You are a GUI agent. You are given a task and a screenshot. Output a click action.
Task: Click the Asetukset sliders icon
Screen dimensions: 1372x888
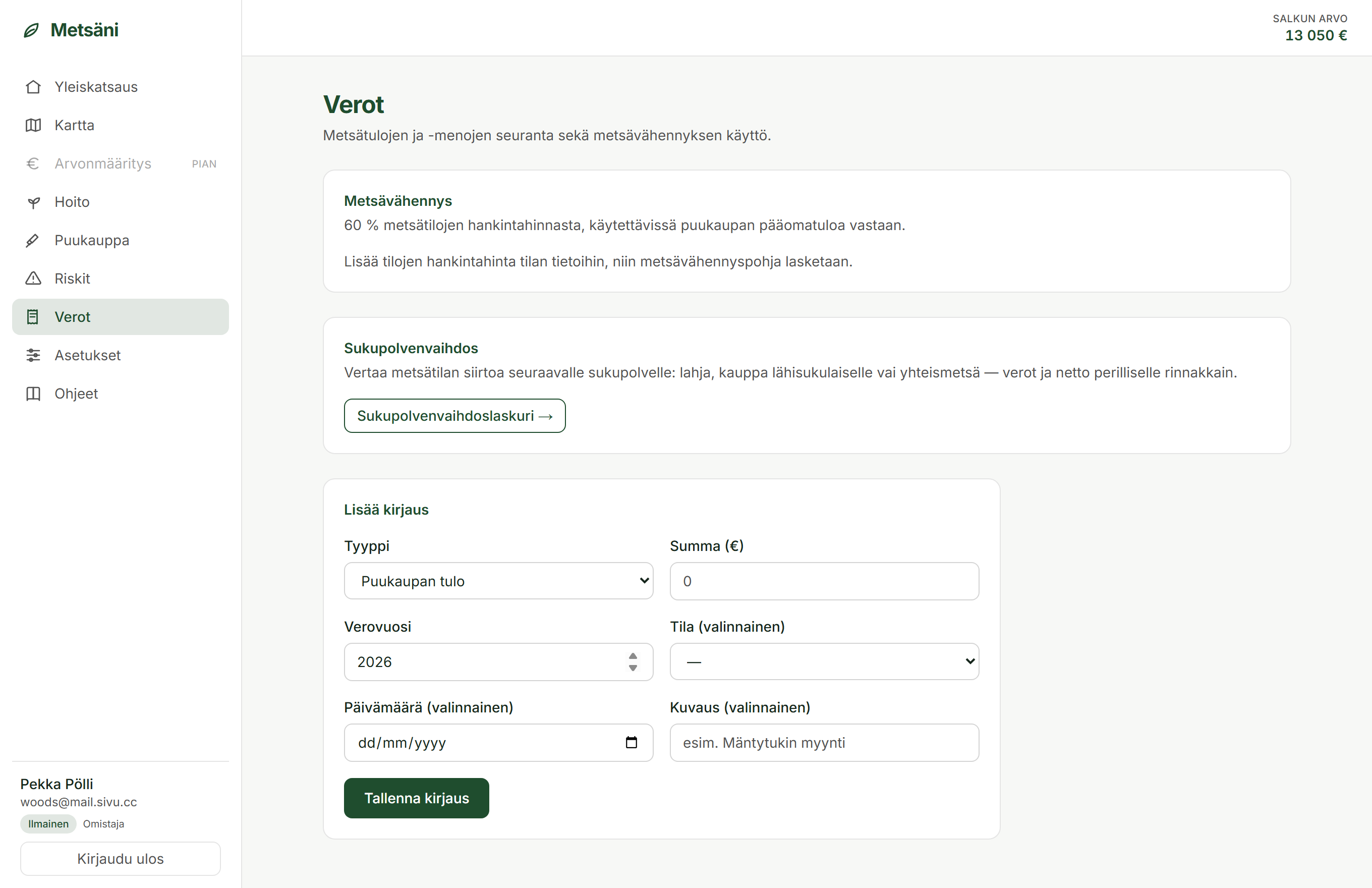33,355
